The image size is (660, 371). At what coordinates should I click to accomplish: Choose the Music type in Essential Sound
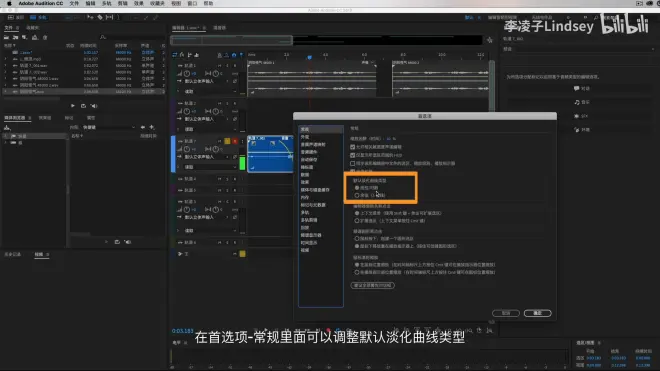(x=582, y=102)
